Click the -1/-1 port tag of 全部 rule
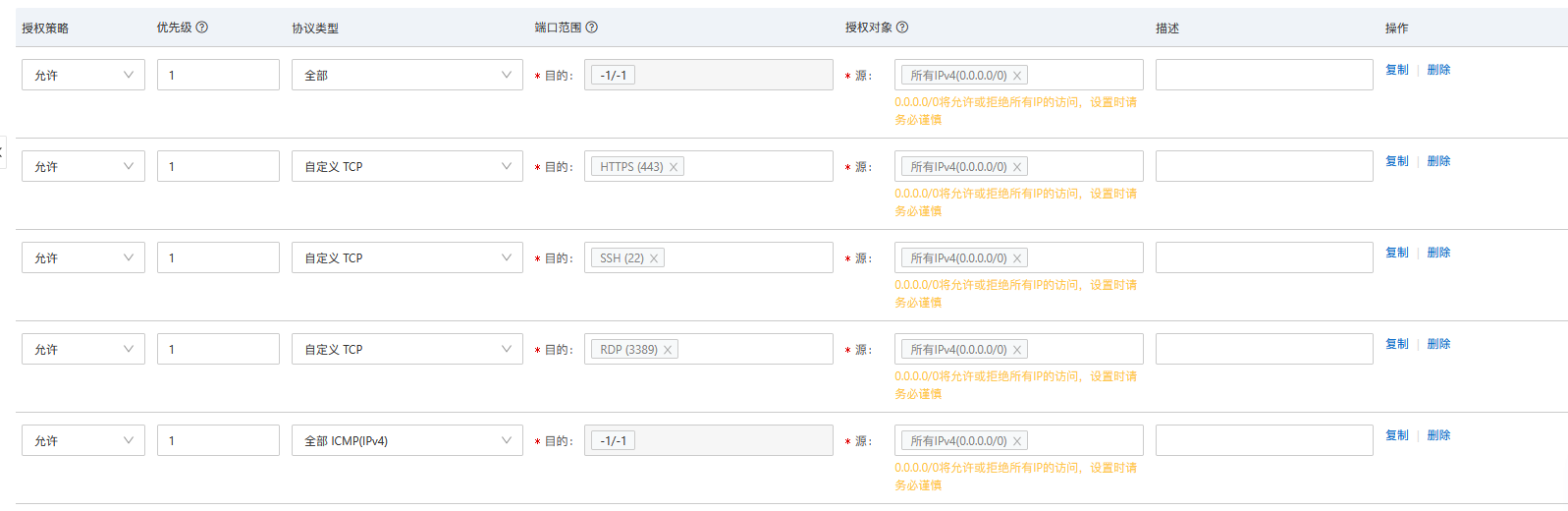 pos(613,76)
